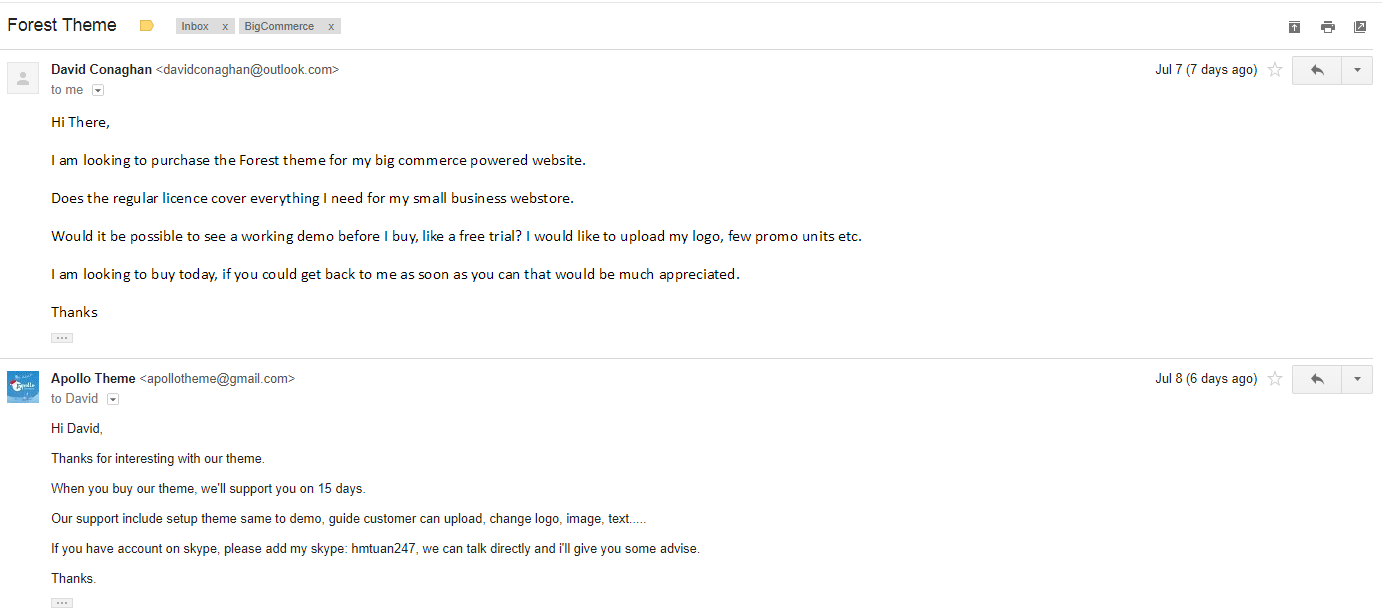Expand the "to me" recipient details
This screenshot has height=612, width=1382.
(x=98, y=90)
